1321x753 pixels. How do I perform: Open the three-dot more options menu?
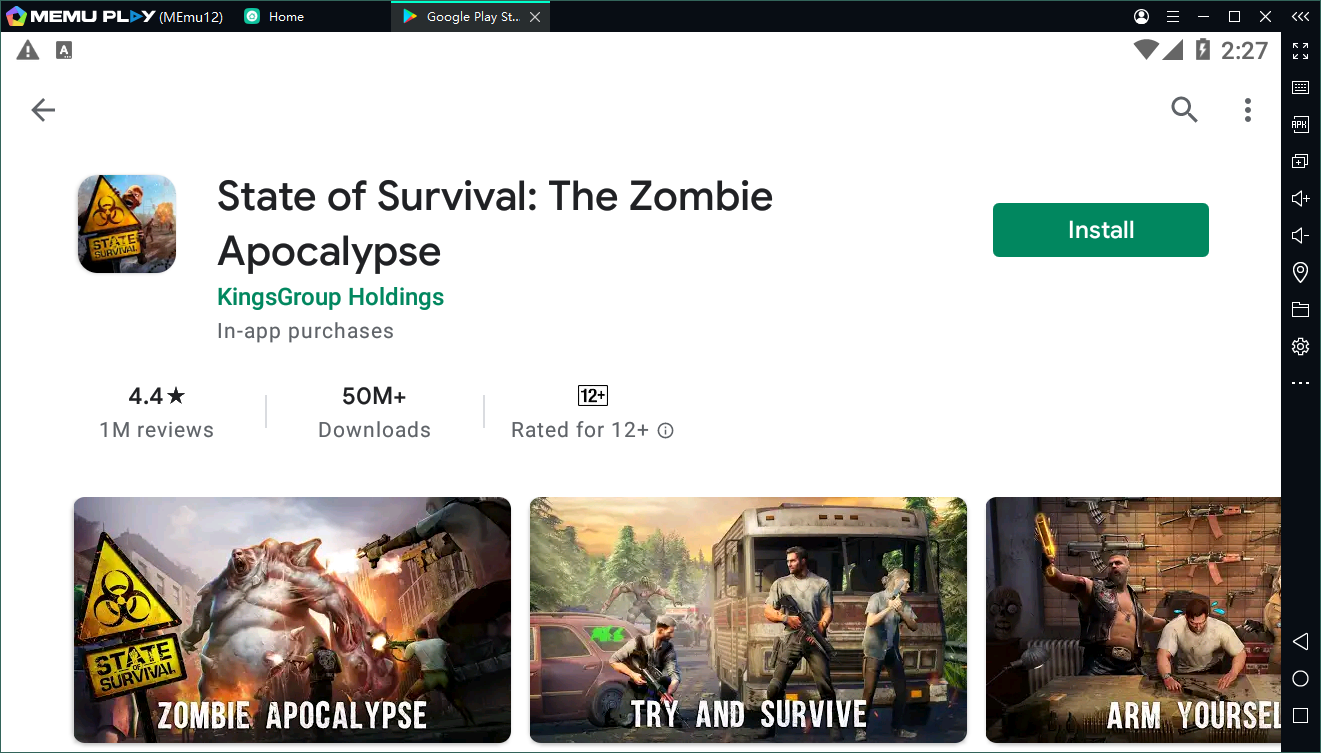click(x=1247, y=110)
